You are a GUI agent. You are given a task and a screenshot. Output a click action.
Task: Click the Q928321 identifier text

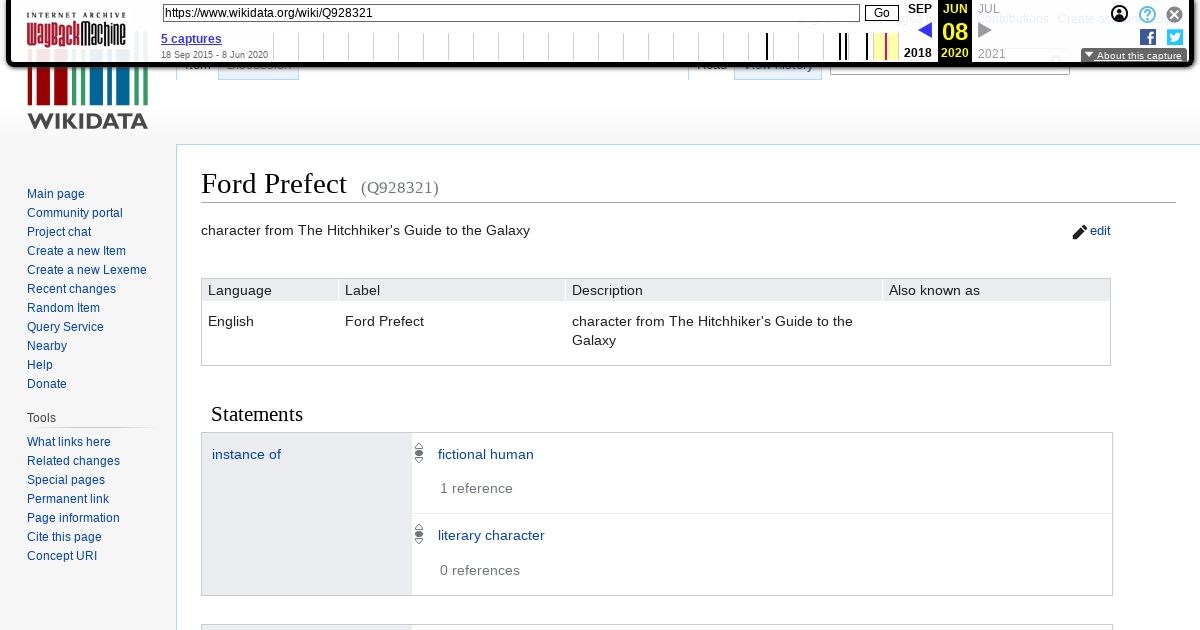[x=400, y=187]
